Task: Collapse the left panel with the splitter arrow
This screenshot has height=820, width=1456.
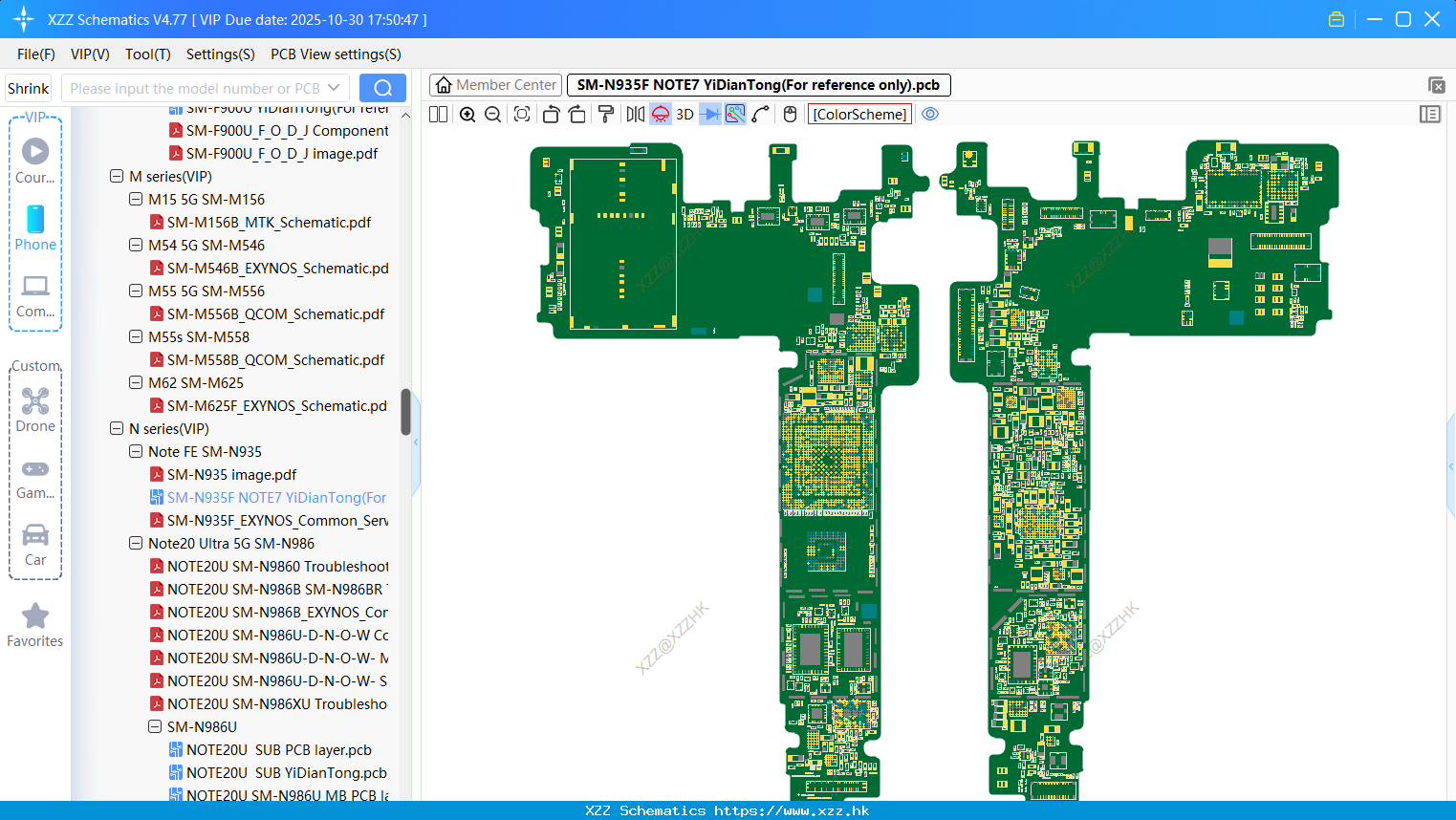Action: (416, 442)
